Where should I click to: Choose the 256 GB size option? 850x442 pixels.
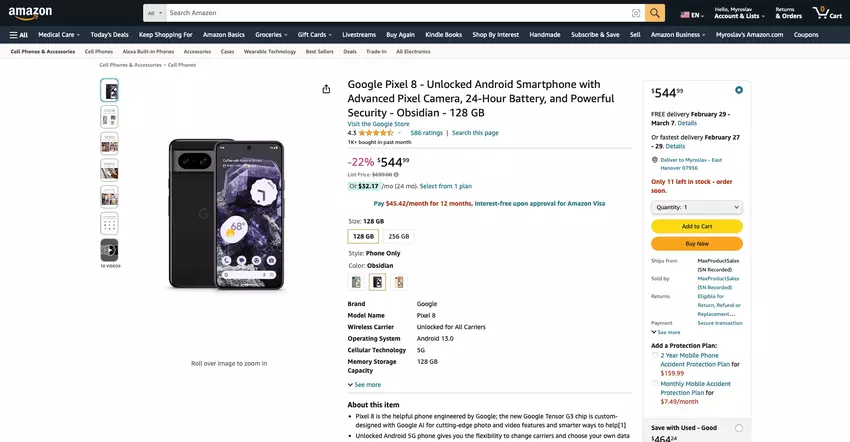(x=398, y=237)
